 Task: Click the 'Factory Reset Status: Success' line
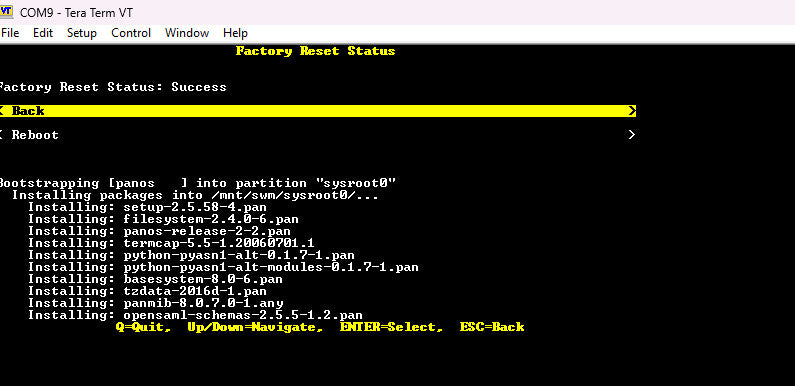click(x=113, y=87)
